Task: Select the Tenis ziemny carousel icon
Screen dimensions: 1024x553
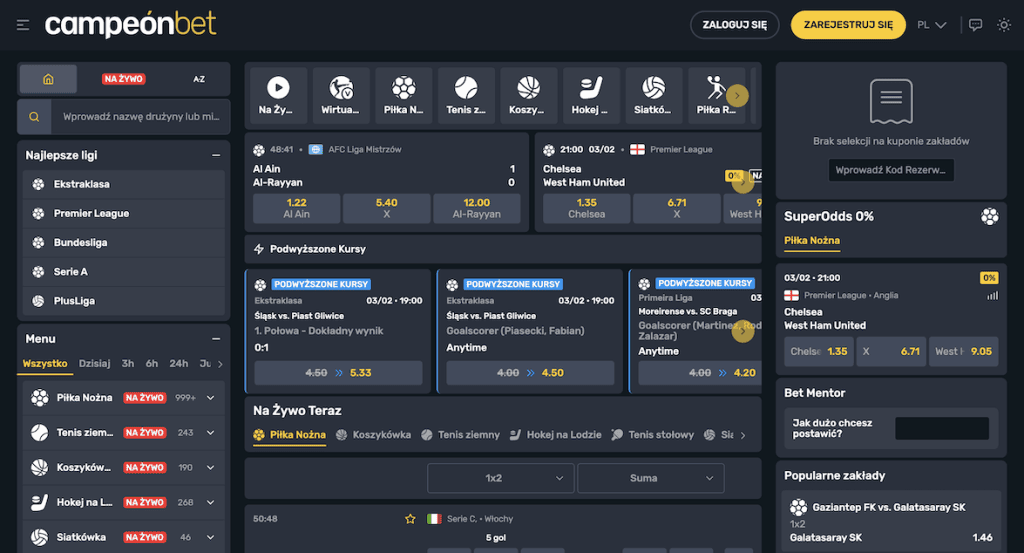Action: (x=466, y=87)
